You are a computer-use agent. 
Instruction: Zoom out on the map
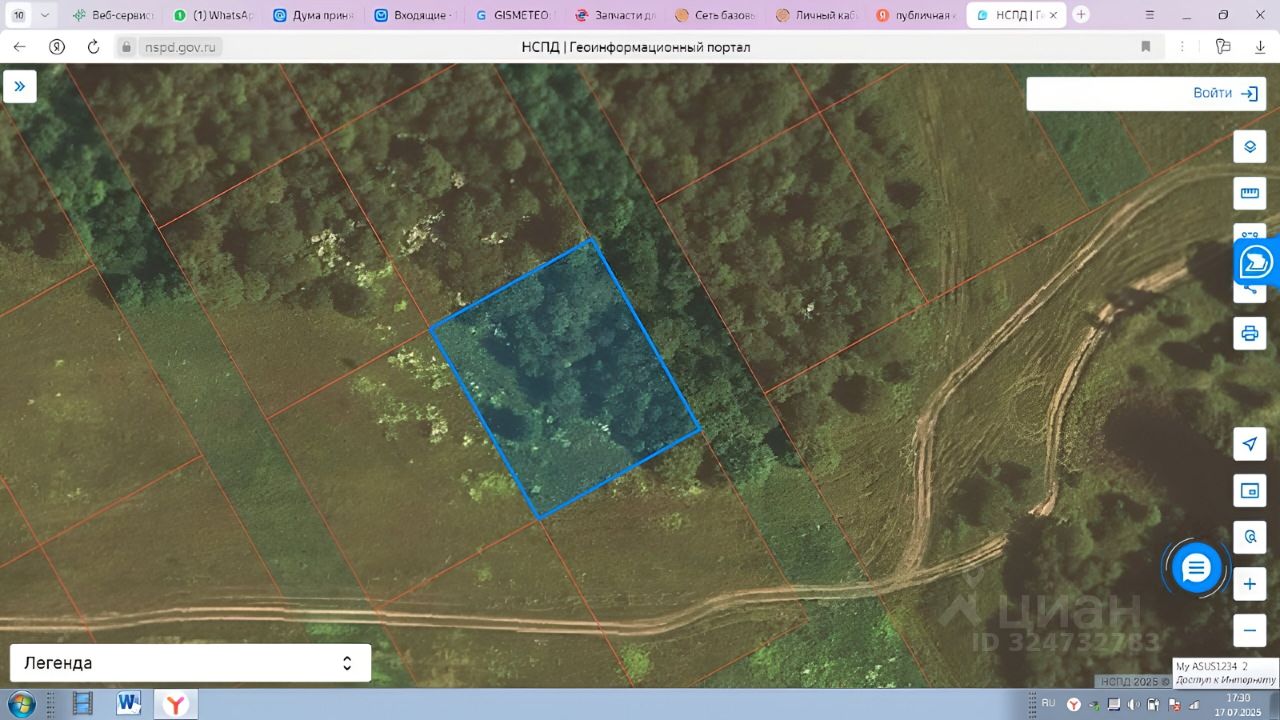[1249, 630]
